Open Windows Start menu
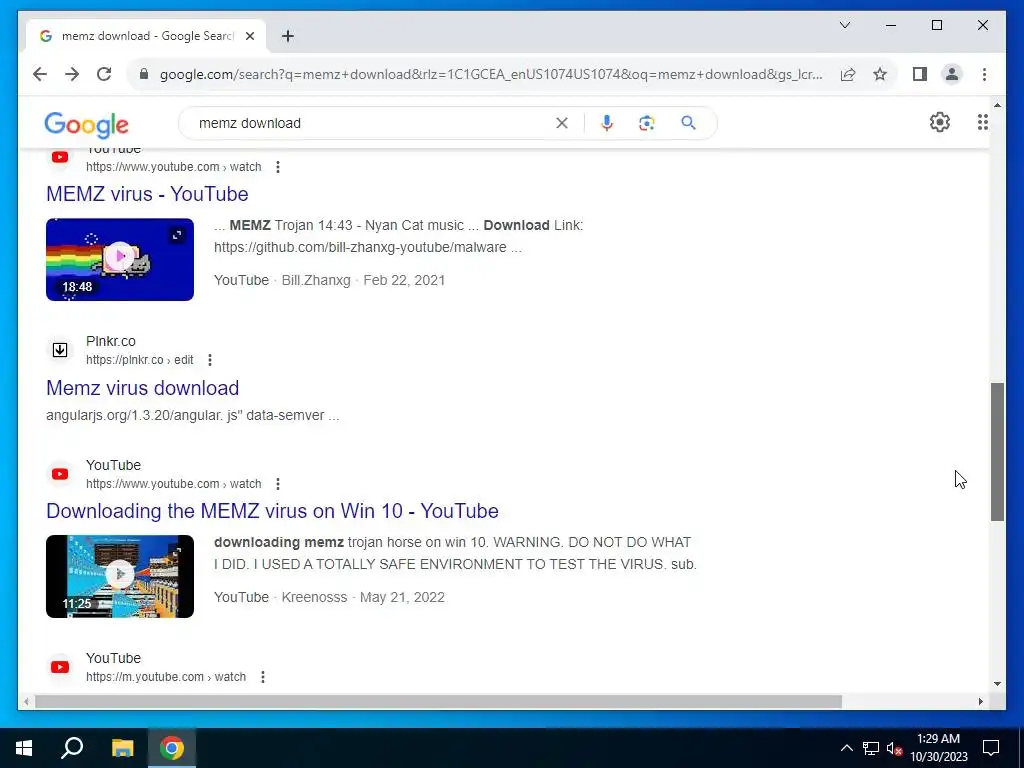Image resolution: width=1024 pixels, height=768 pixels. coord(24,748)
